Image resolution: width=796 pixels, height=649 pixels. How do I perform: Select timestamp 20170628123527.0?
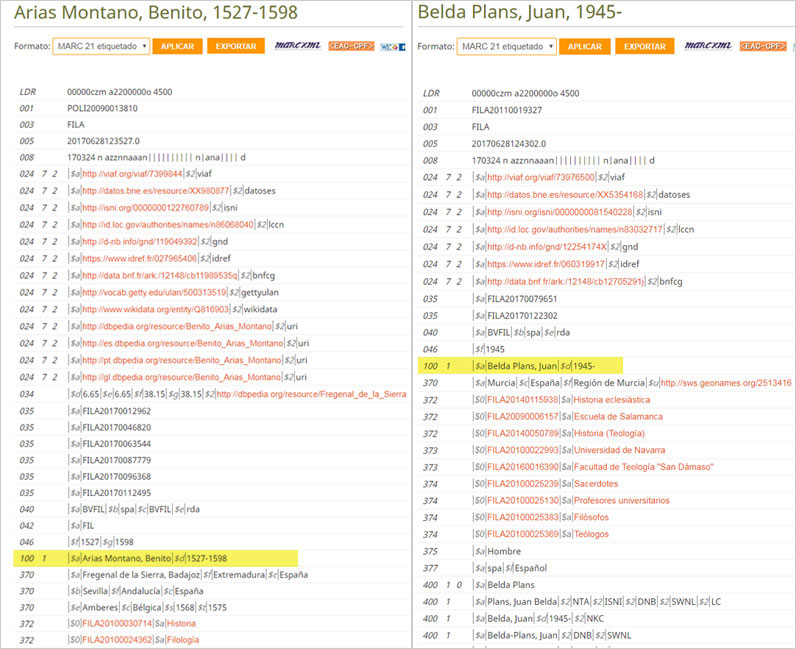pyautogui.click(x=103, y=141)
